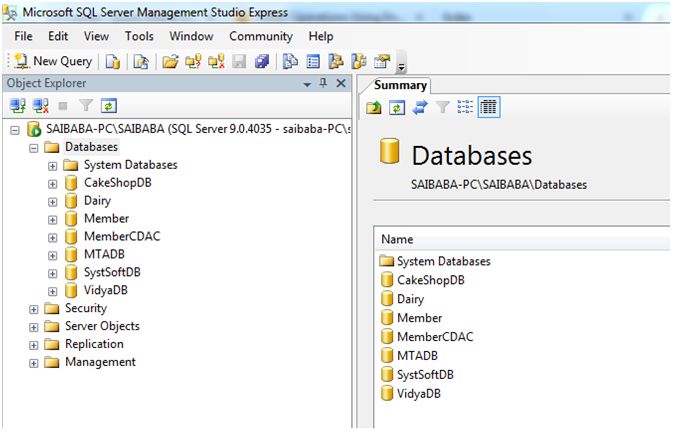The image size is (676, 432).
Task: Click the folder icon with question mark
Action: tap(193, 62)
